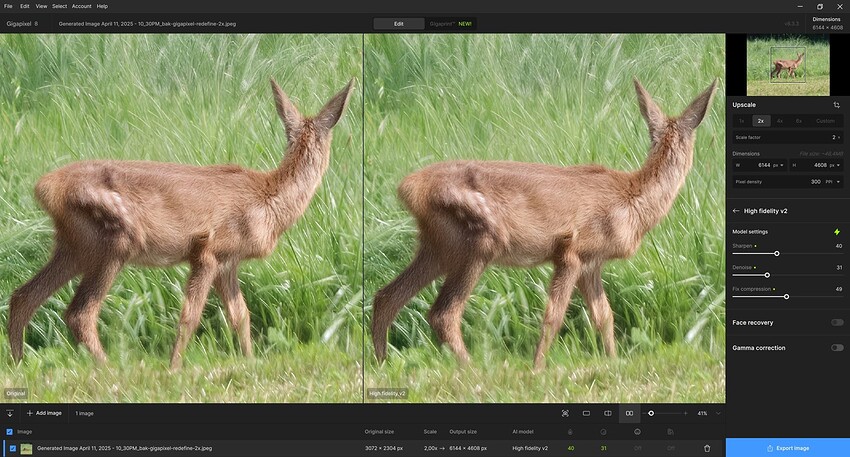Uncheck the Generated Image file checkbox

11,448
